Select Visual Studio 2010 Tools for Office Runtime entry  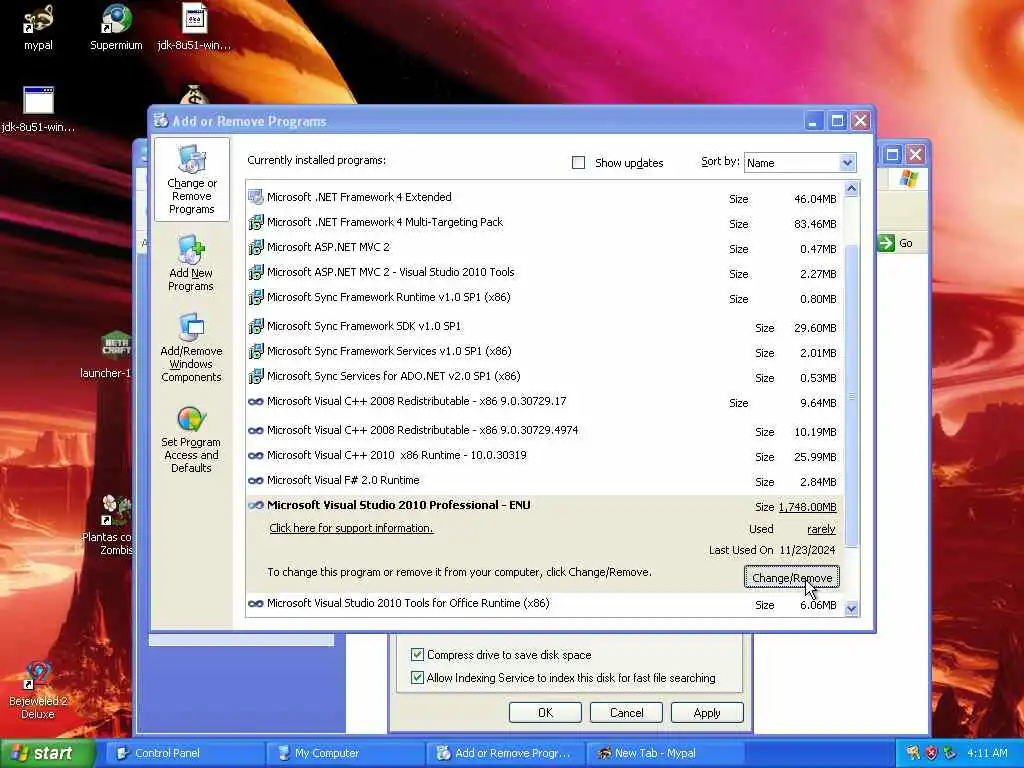tap(545, 603)
